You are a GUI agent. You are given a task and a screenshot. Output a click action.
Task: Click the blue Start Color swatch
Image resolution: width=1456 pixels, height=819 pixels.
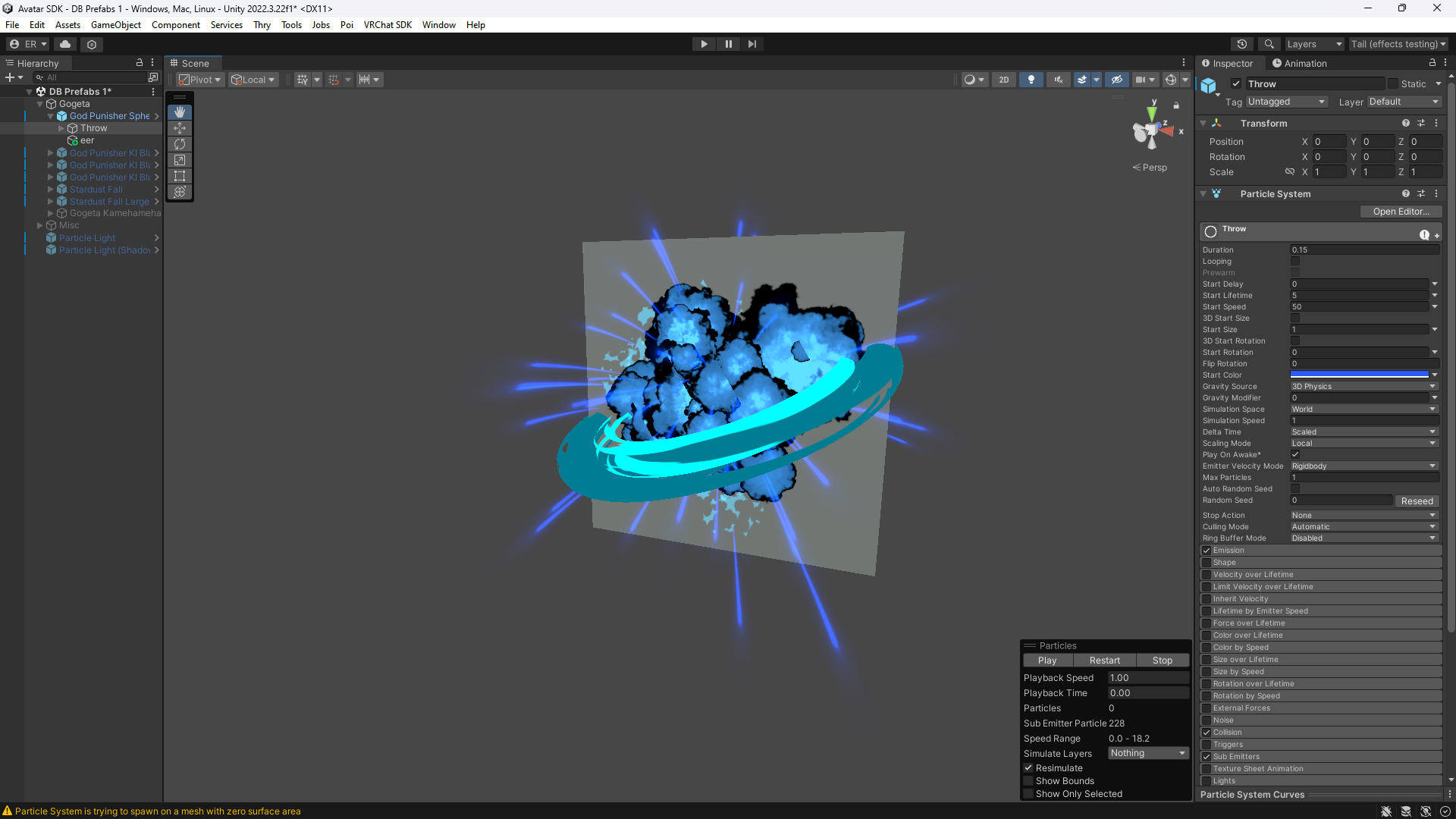click(1359, 375)
